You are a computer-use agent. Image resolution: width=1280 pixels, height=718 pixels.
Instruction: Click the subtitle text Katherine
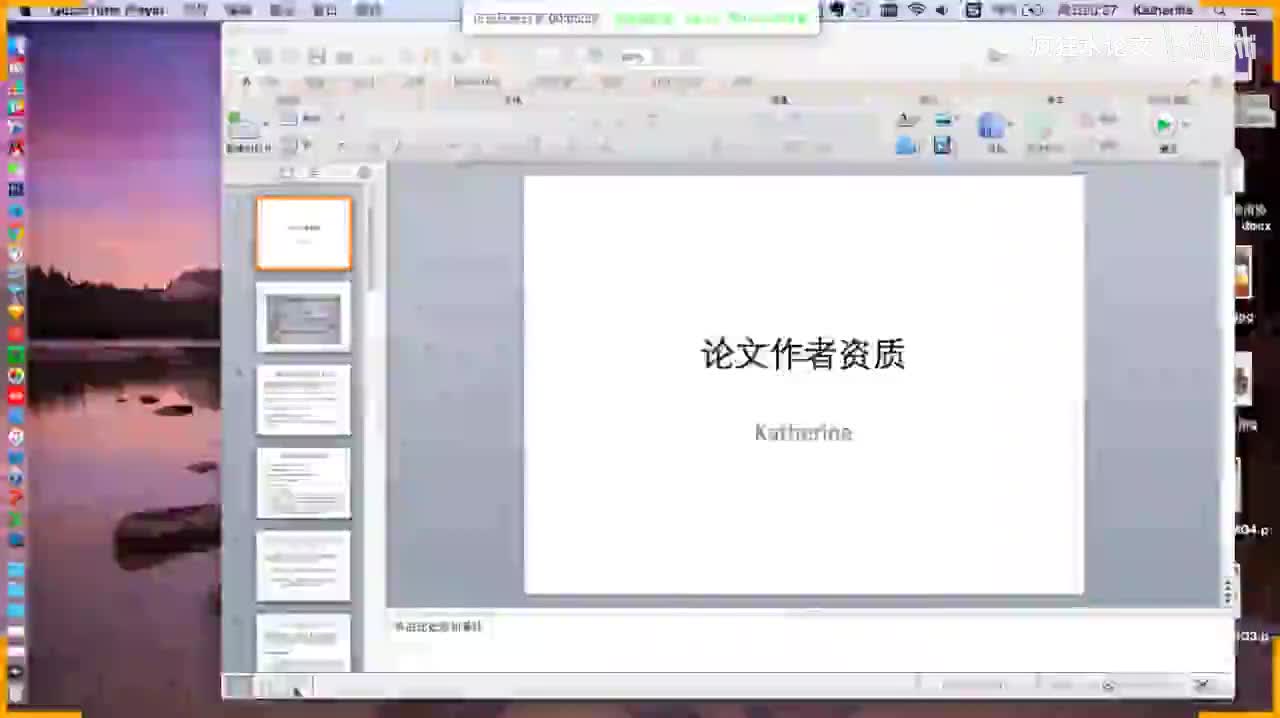click(803, 432)
